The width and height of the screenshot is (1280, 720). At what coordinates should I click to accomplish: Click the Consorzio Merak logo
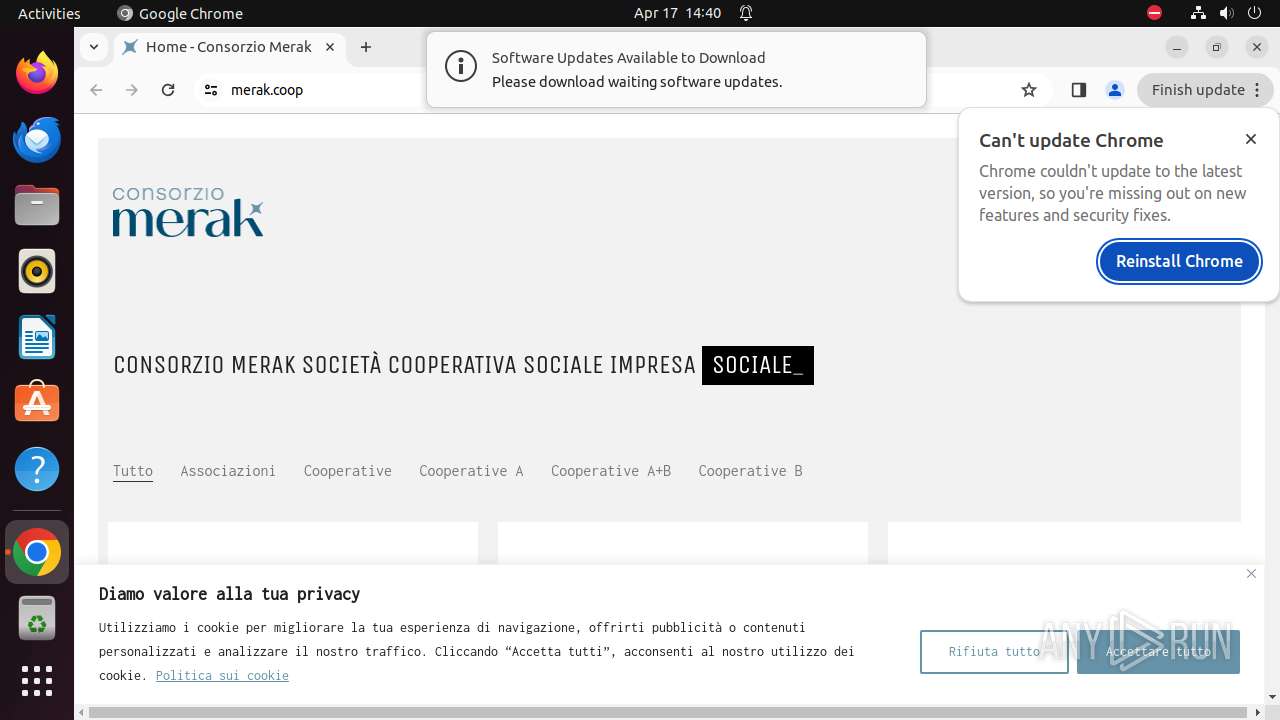(x=188, y=212)
